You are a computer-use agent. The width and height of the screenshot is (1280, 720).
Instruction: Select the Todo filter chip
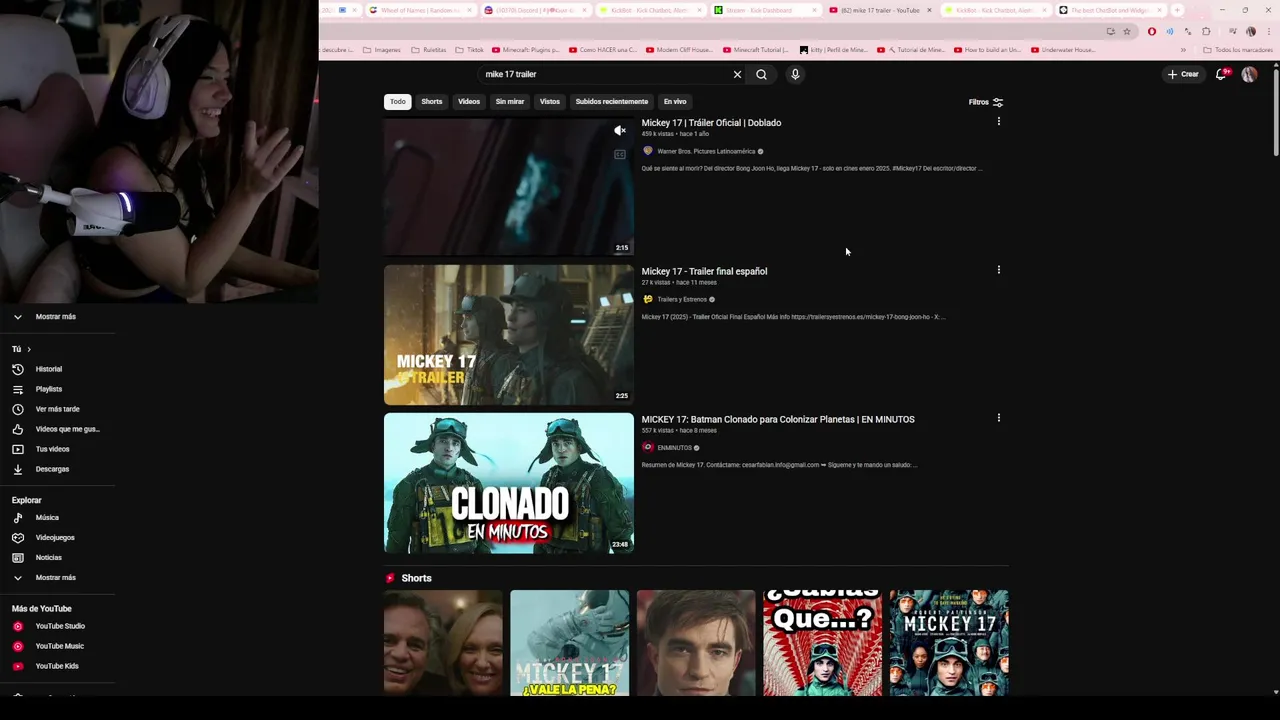398,101
